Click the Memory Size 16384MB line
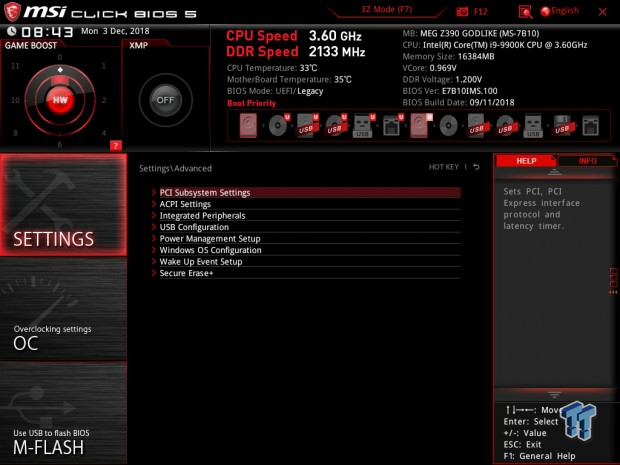Image resolution: width=620 pixels, height=465 pixels. click(x=448, y=56)
